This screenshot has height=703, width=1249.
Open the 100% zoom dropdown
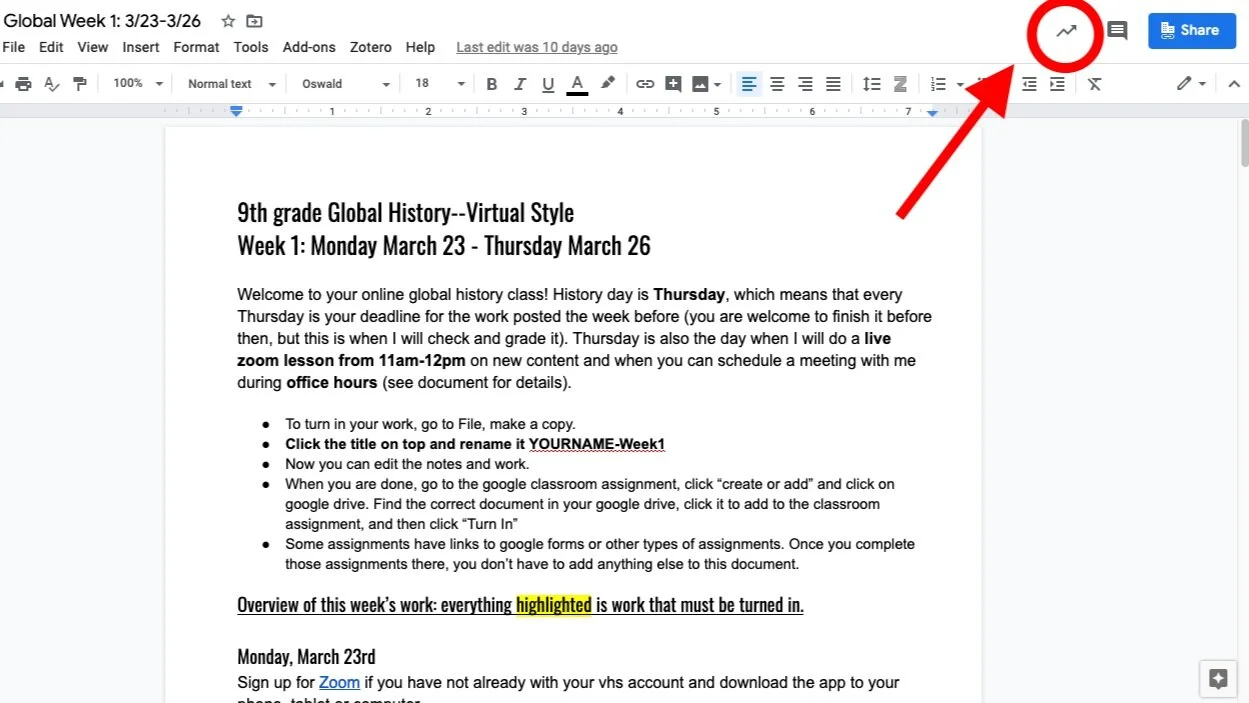coord(138,84)
